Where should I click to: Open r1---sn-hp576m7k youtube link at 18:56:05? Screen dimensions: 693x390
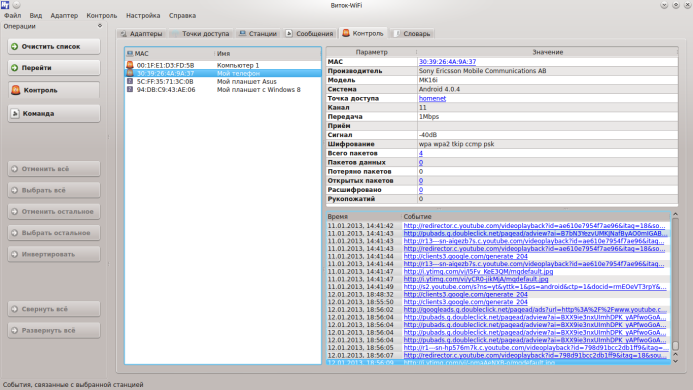click(x=536, y=348)
